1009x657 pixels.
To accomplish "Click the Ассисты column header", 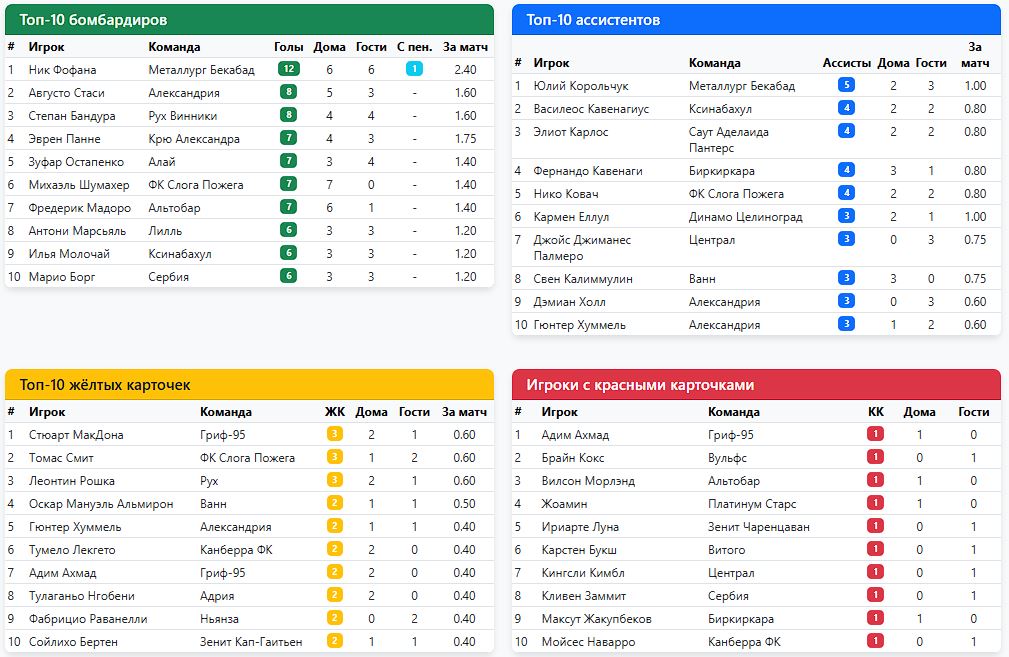I will pyautogui.click(x=846, y=62).
